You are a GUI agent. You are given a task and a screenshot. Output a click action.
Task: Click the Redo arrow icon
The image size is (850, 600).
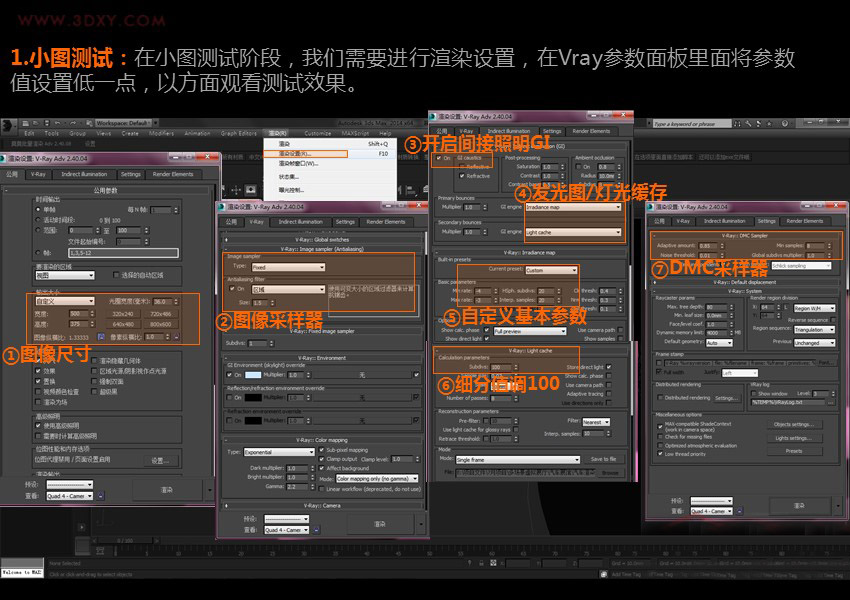[x=73, y=124]
